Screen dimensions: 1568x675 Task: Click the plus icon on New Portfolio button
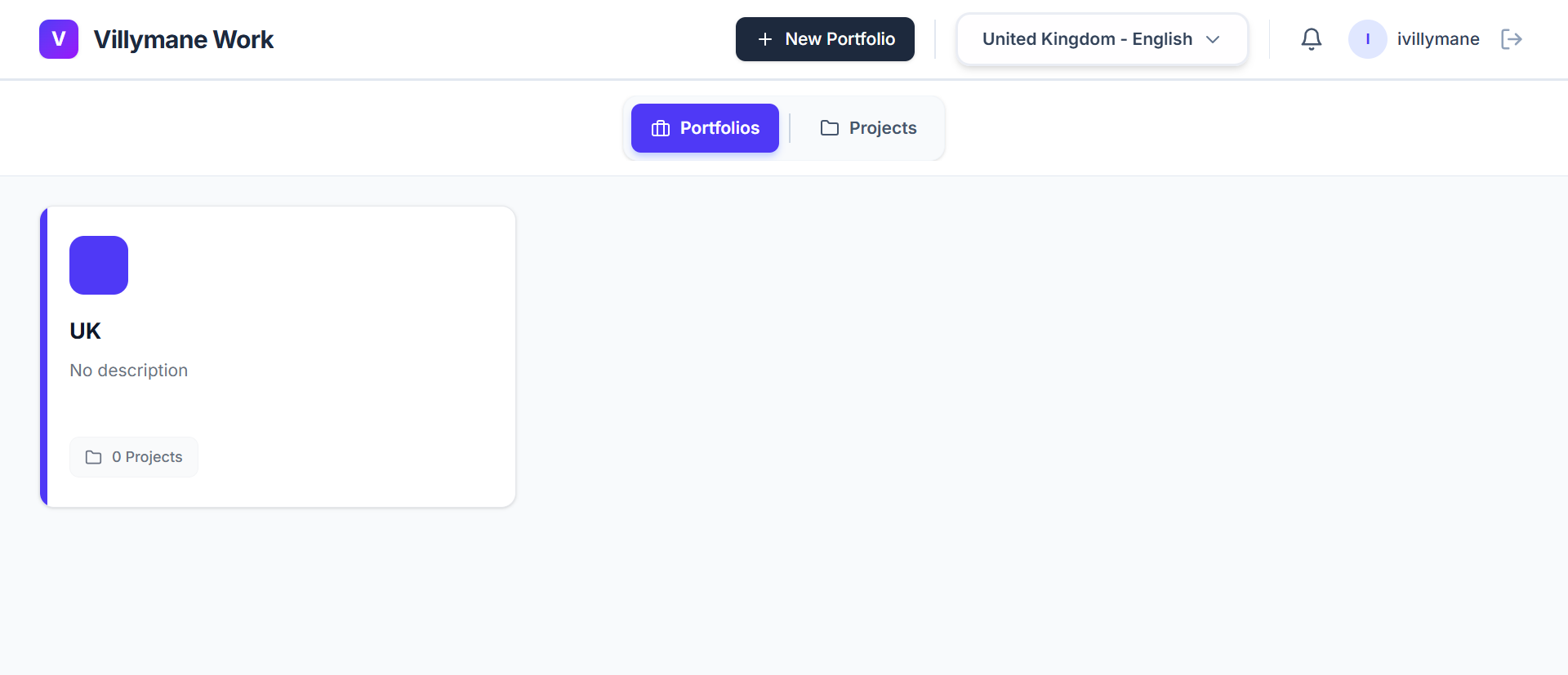point(764,38)
